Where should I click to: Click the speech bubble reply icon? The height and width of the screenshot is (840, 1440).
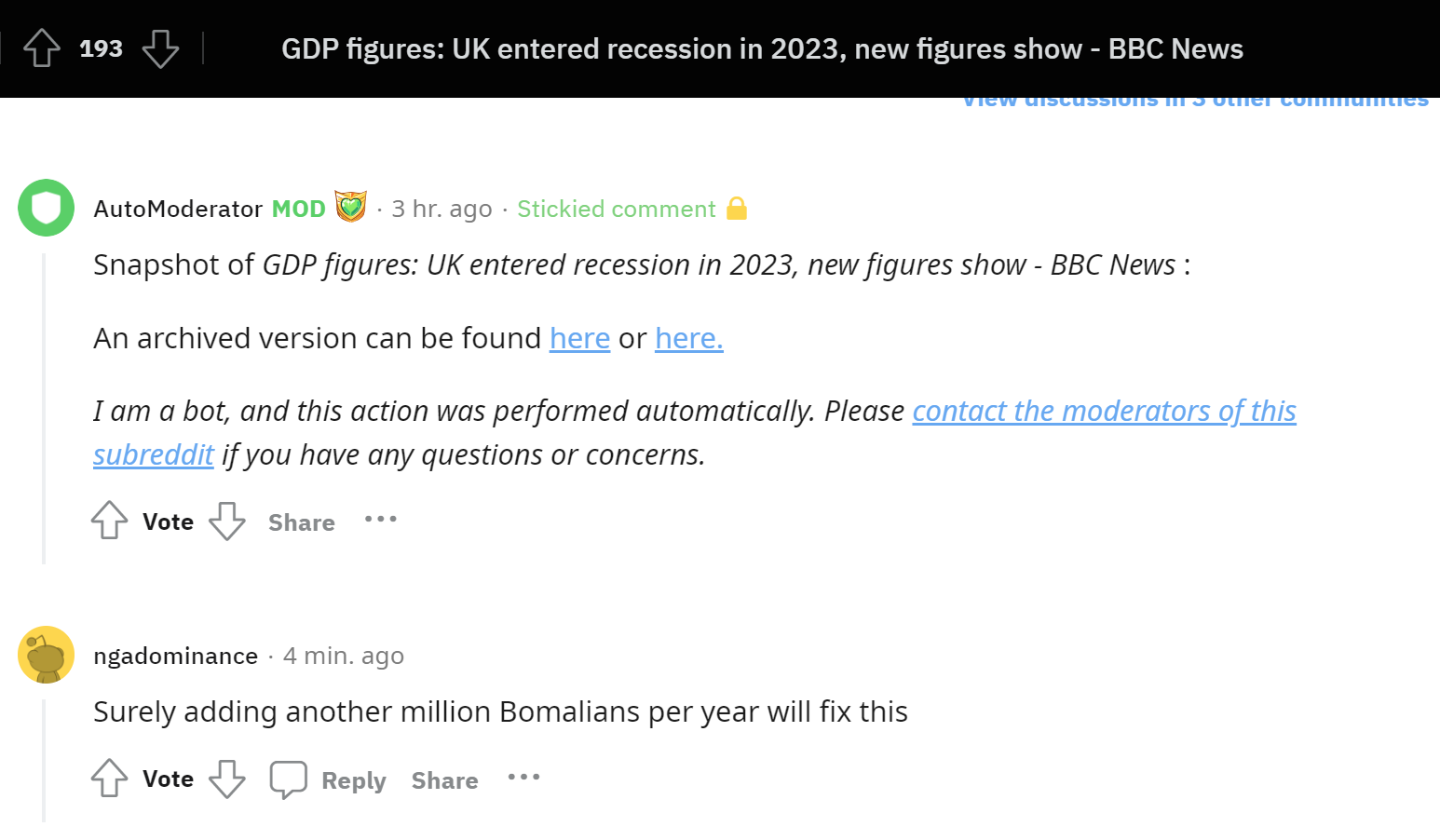[288, 779]
